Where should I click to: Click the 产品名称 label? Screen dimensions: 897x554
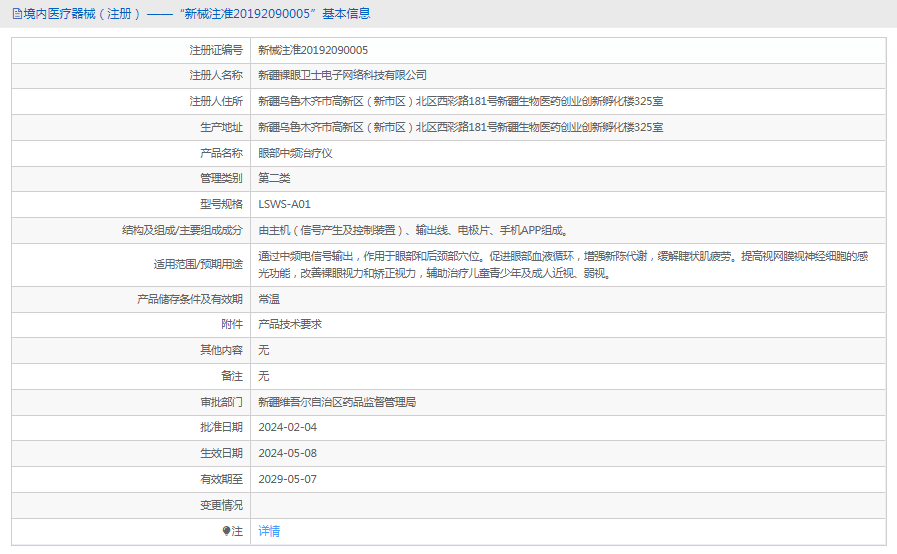[x=221, y=153]
